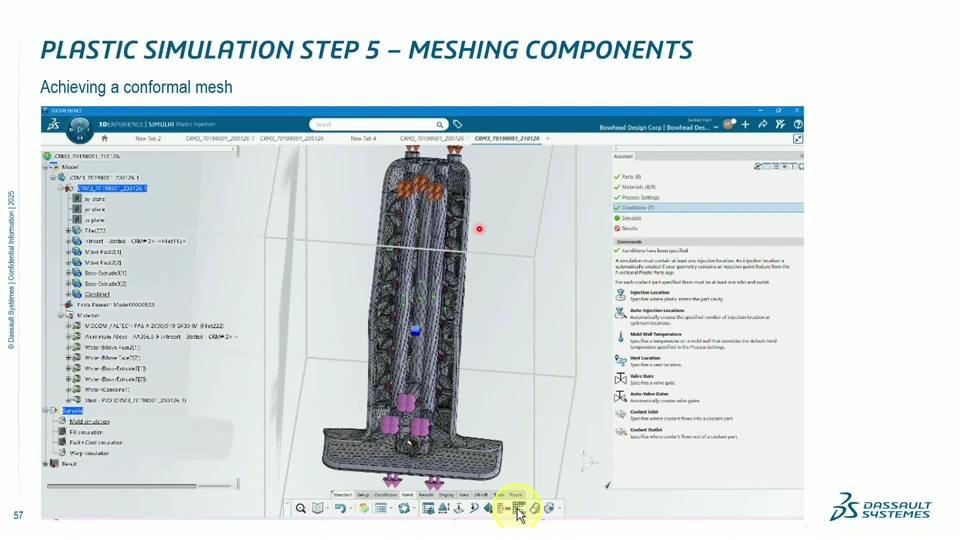
Task: Click the expand viewport icon at top right
Action: coord(798,139)
